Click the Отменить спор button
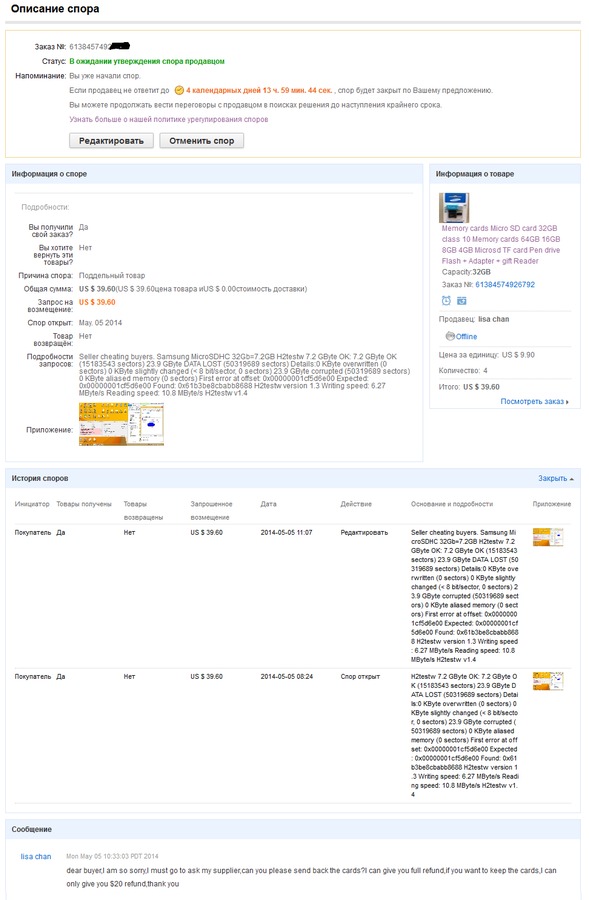589x900 pixels. (202, 141)
